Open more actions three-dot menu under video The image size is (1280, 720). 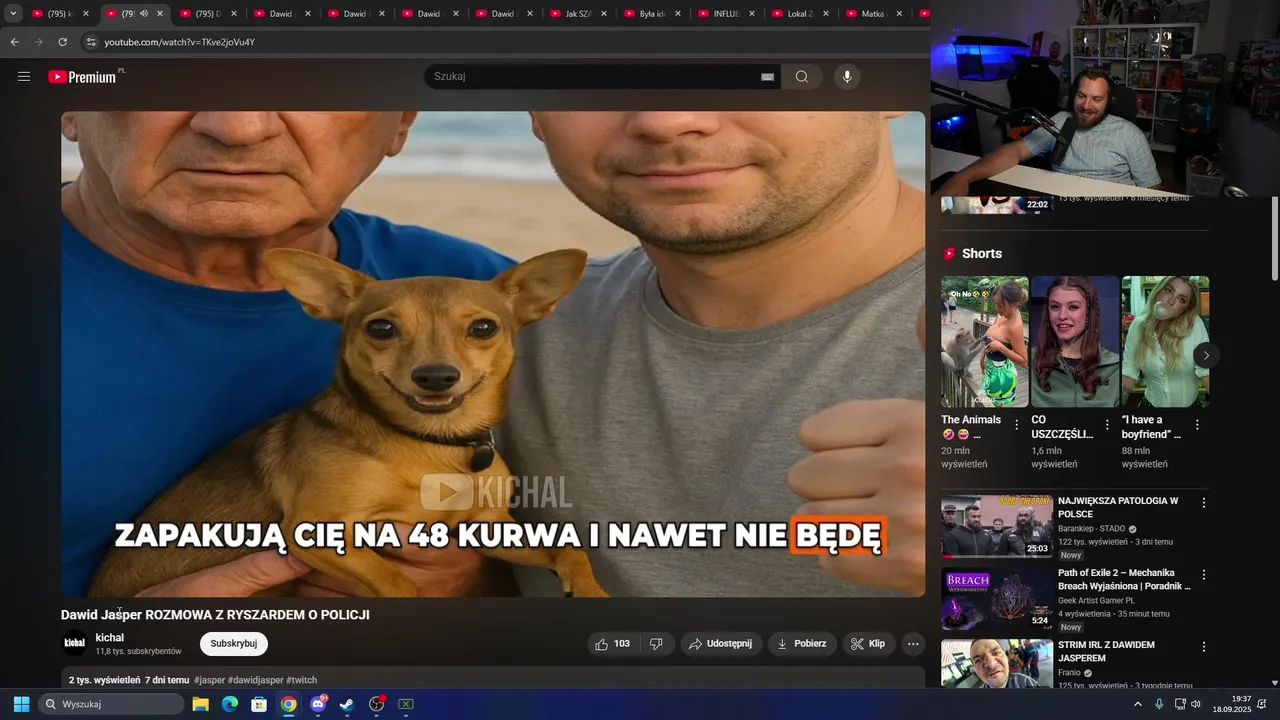(x=913, y=644)
